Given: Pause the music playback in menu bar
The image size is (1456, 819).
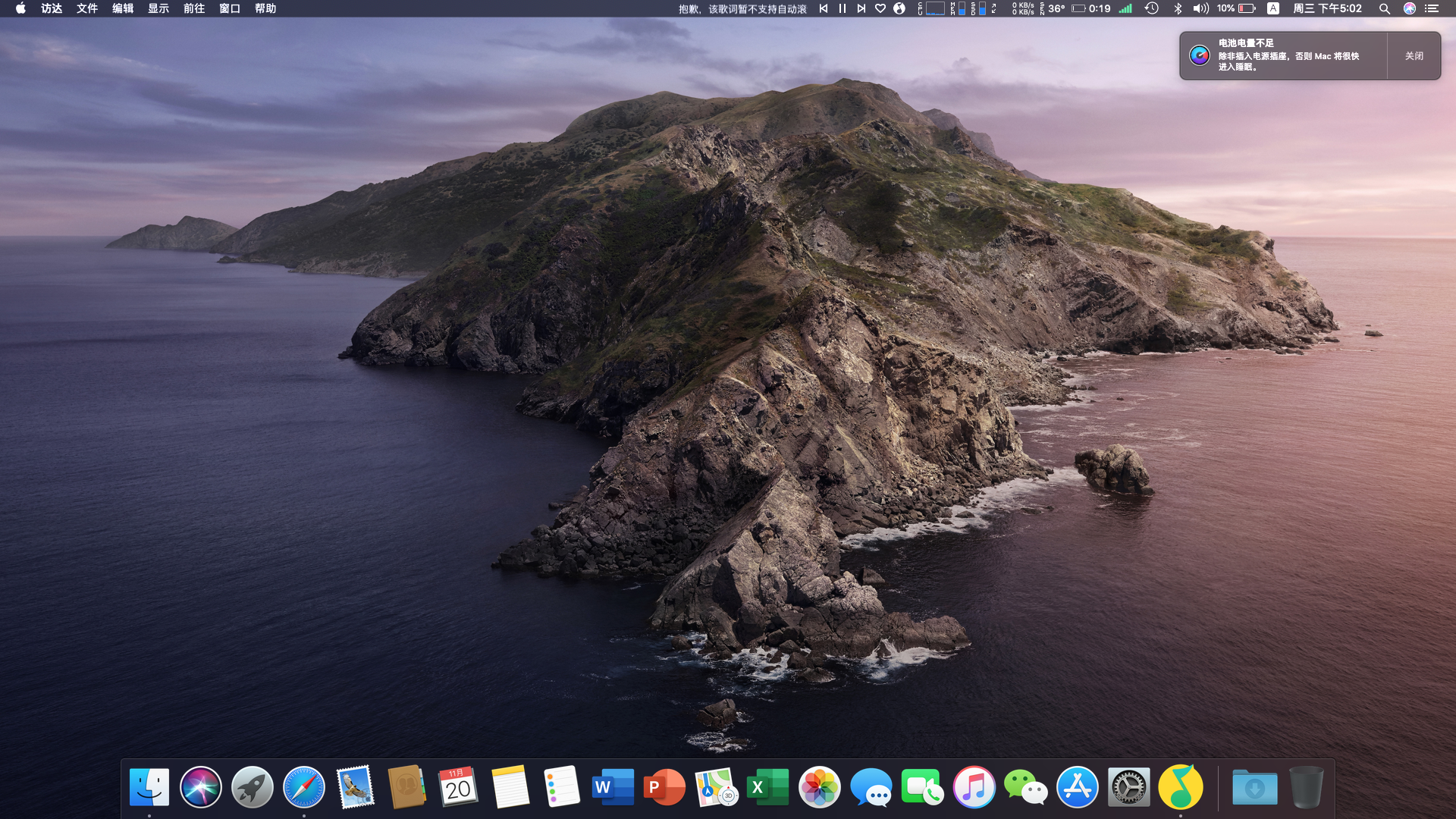Looking at the screenshot, I should click(x=843, y=8).
